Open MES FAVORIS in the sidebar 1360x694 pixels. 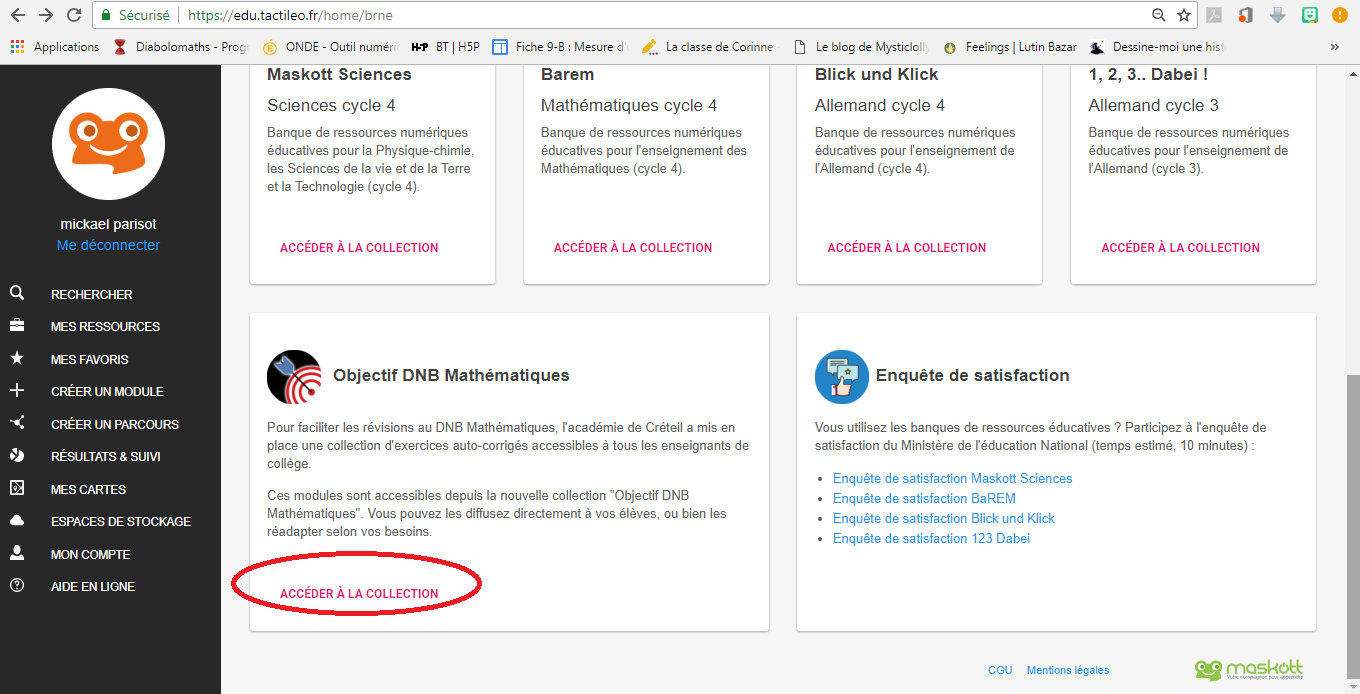pyautogui.click(x=90, y=359)
